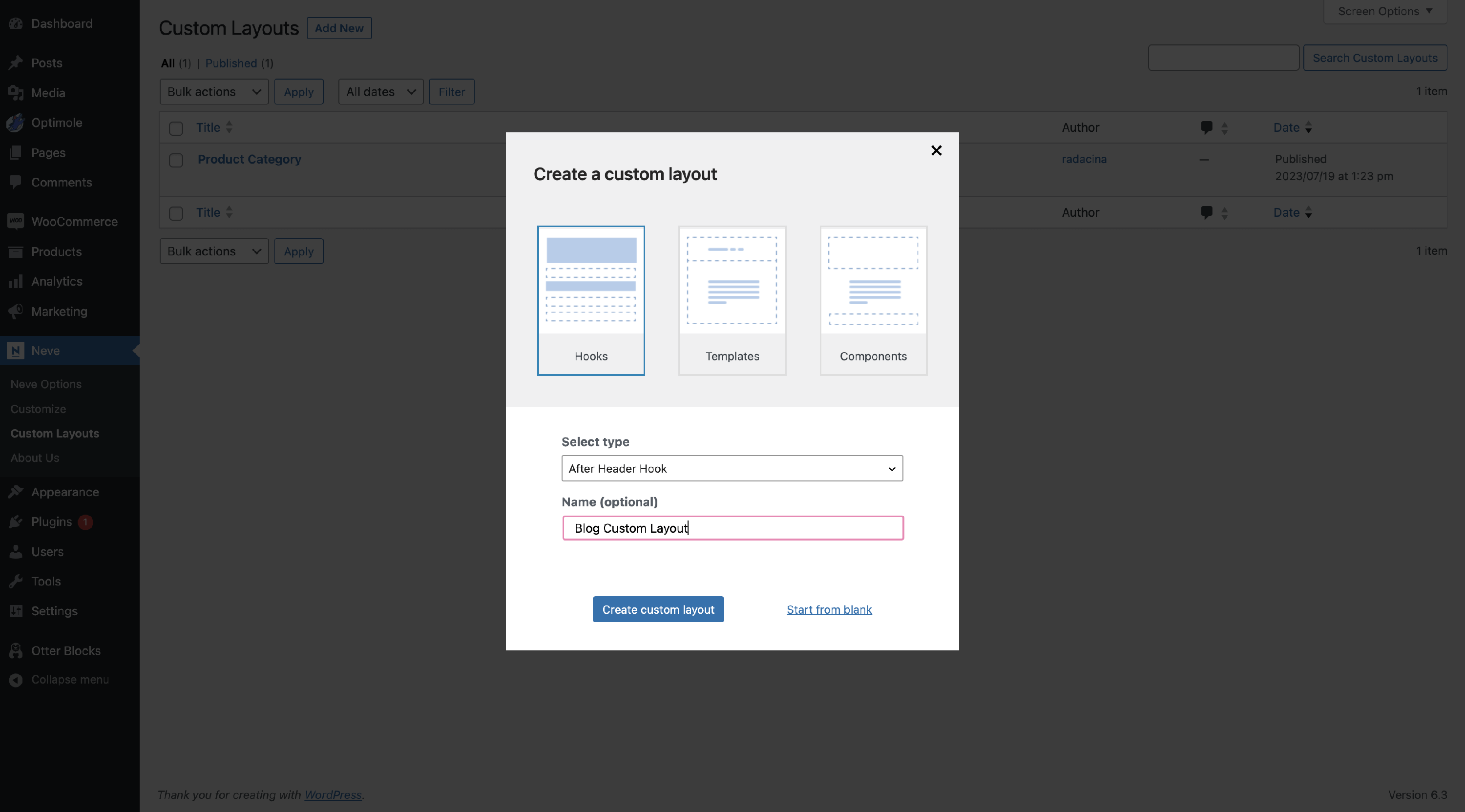This screenshot has width=1465, height=812.
Task: Check the select-all checkbox in table footer
Action: click(176, 213)
